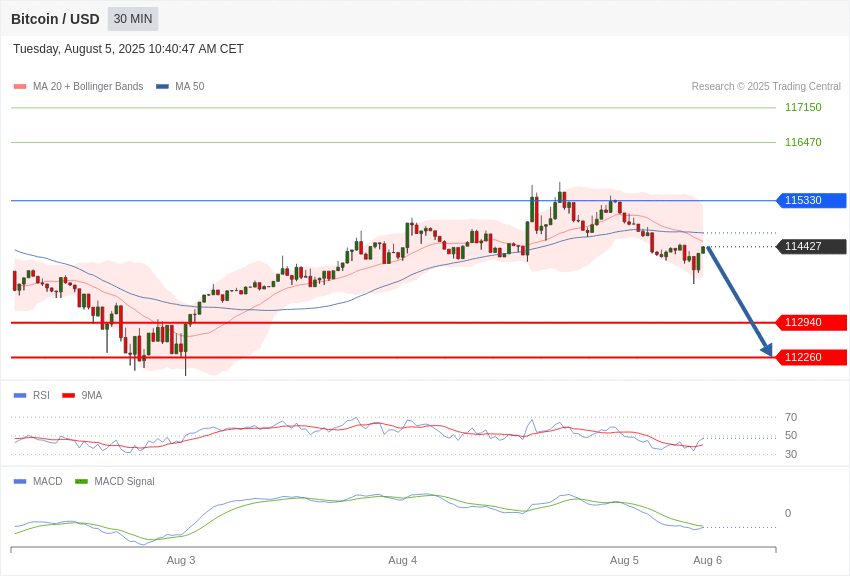
Task: Click the dark blue MA 50 legend swatch
Action: (162, 86)
